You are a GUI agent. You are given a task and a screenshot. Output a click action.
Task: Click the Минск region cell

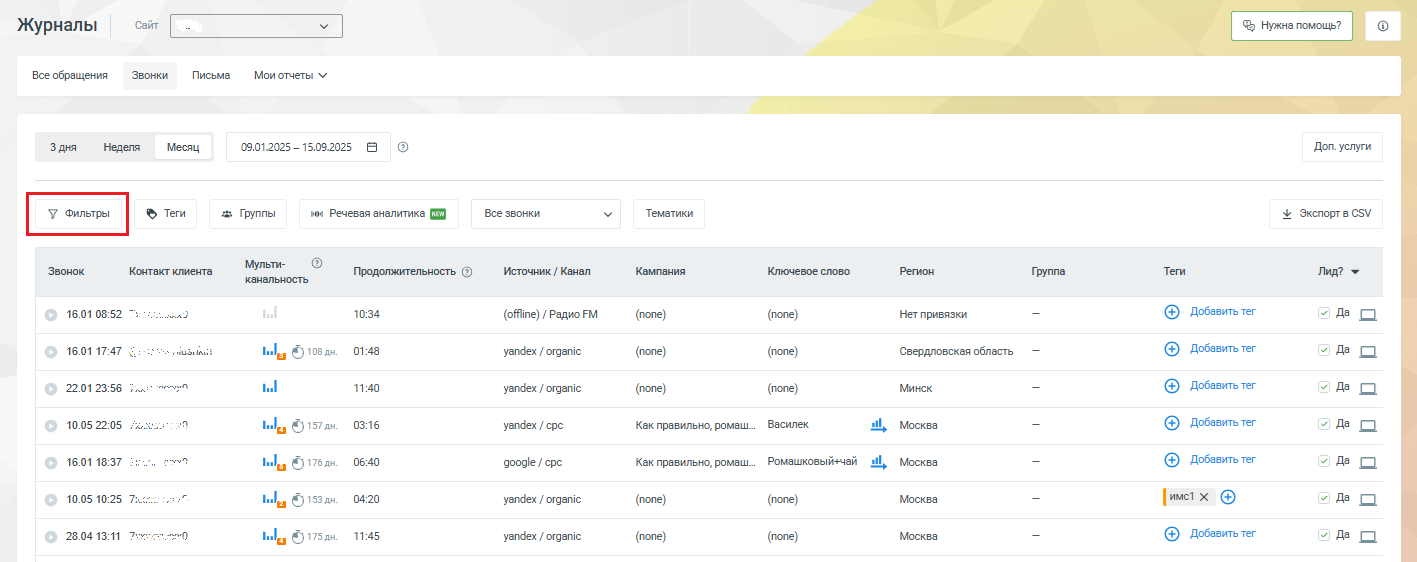coord(916,388)
